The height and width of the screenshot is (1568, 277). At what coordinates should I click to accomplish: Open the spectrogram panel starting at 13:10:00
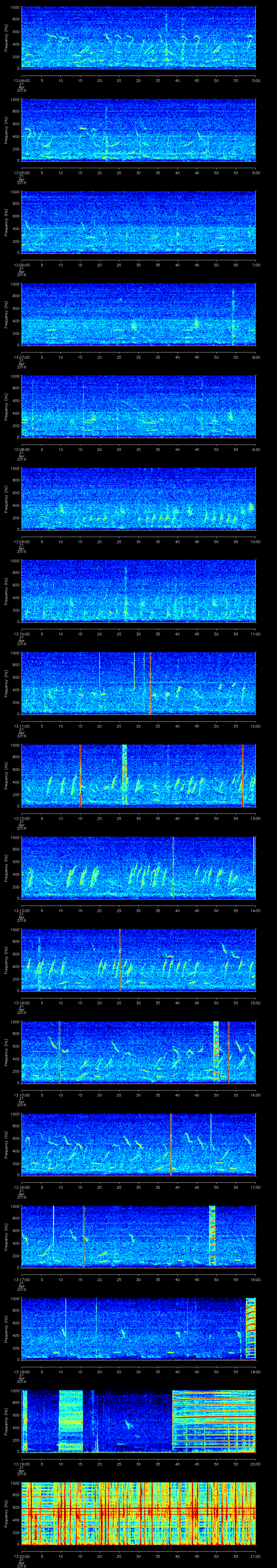click(138, 591)
